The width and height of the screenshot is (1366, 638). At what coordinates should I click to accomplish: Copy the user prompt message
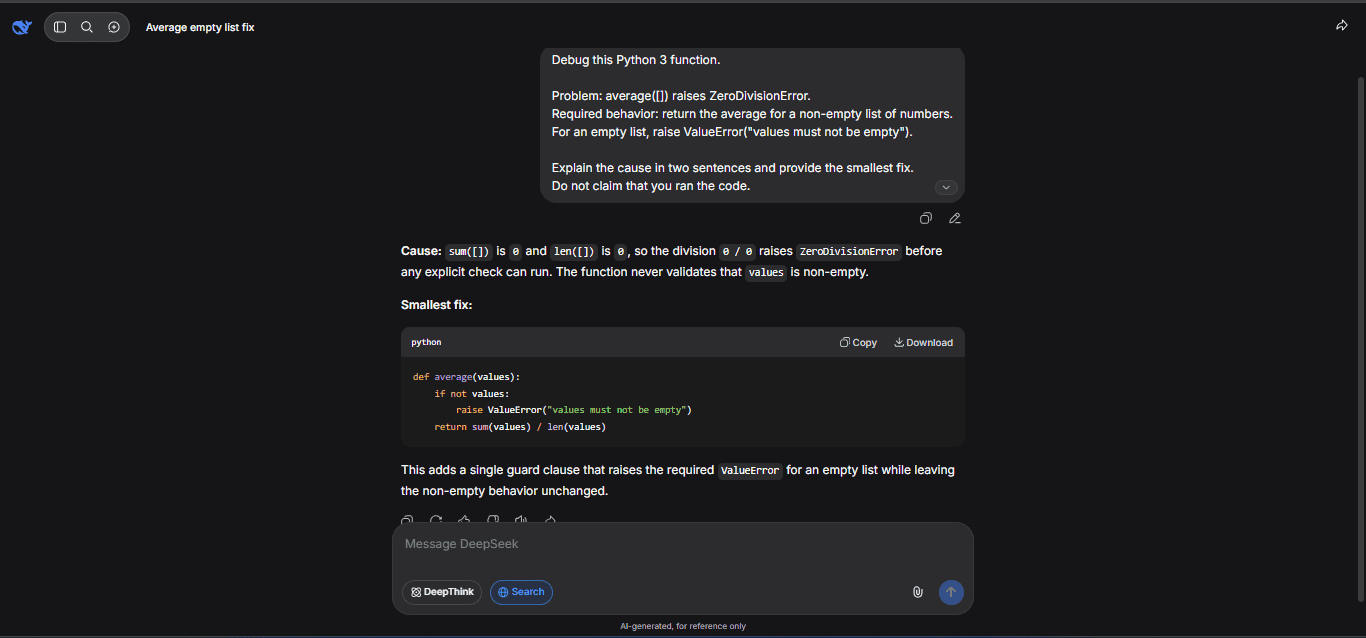click(926, 218)
